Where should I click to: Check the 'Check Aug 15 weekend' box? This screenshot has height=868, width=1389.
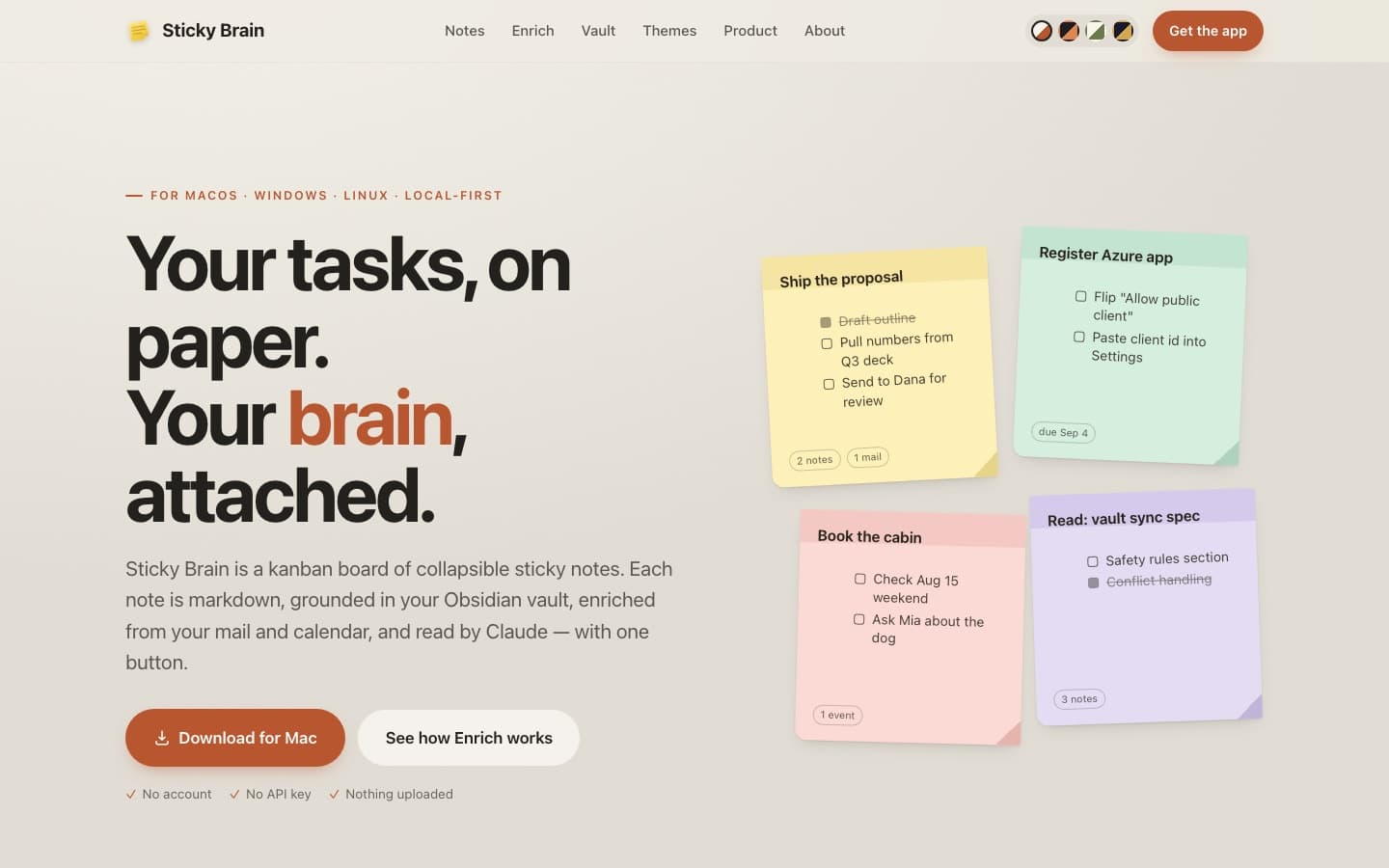pyautogui.click(x=860, y=579)
